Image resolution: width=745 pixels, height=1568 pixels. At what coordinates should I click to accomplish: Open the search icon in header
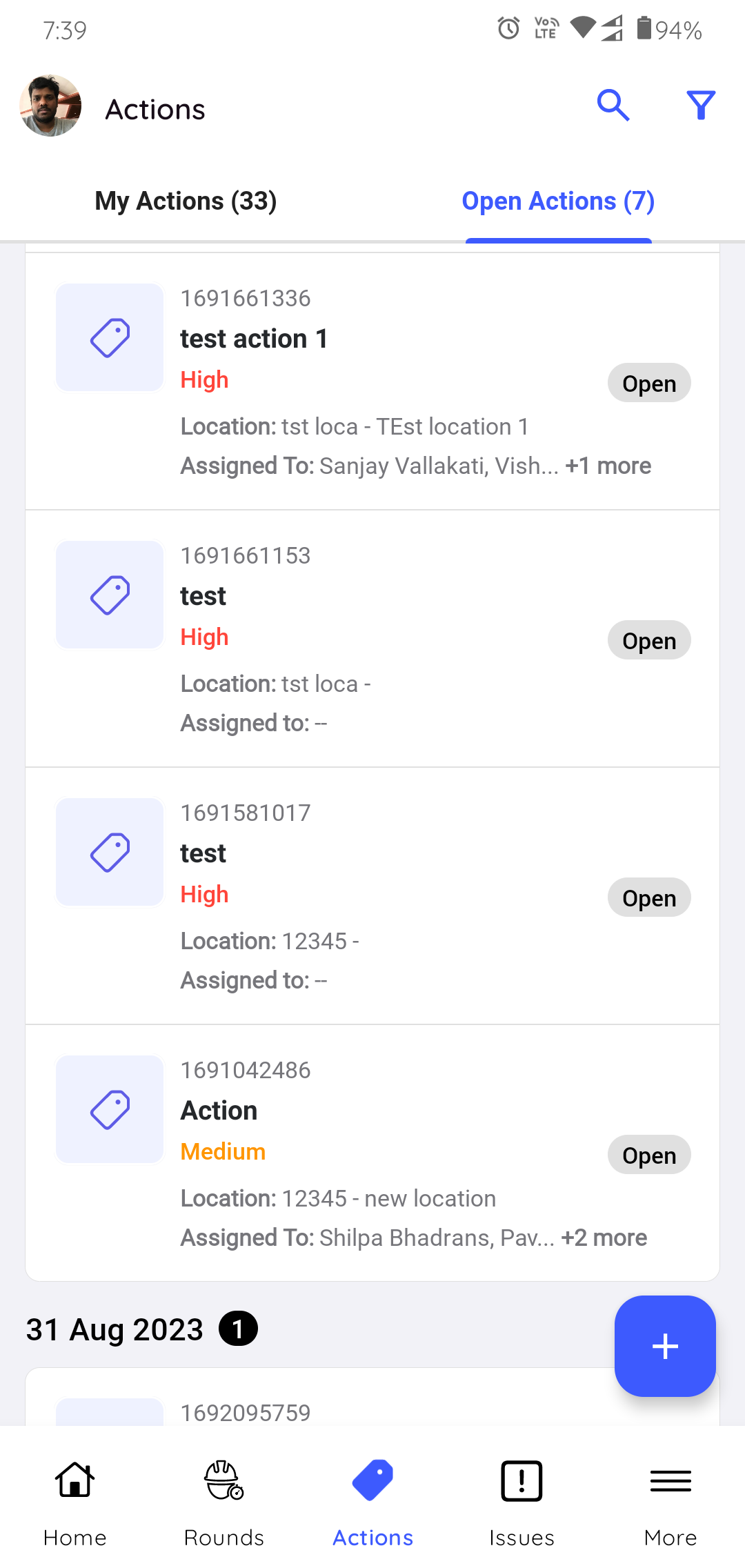(x=613, y=106)
